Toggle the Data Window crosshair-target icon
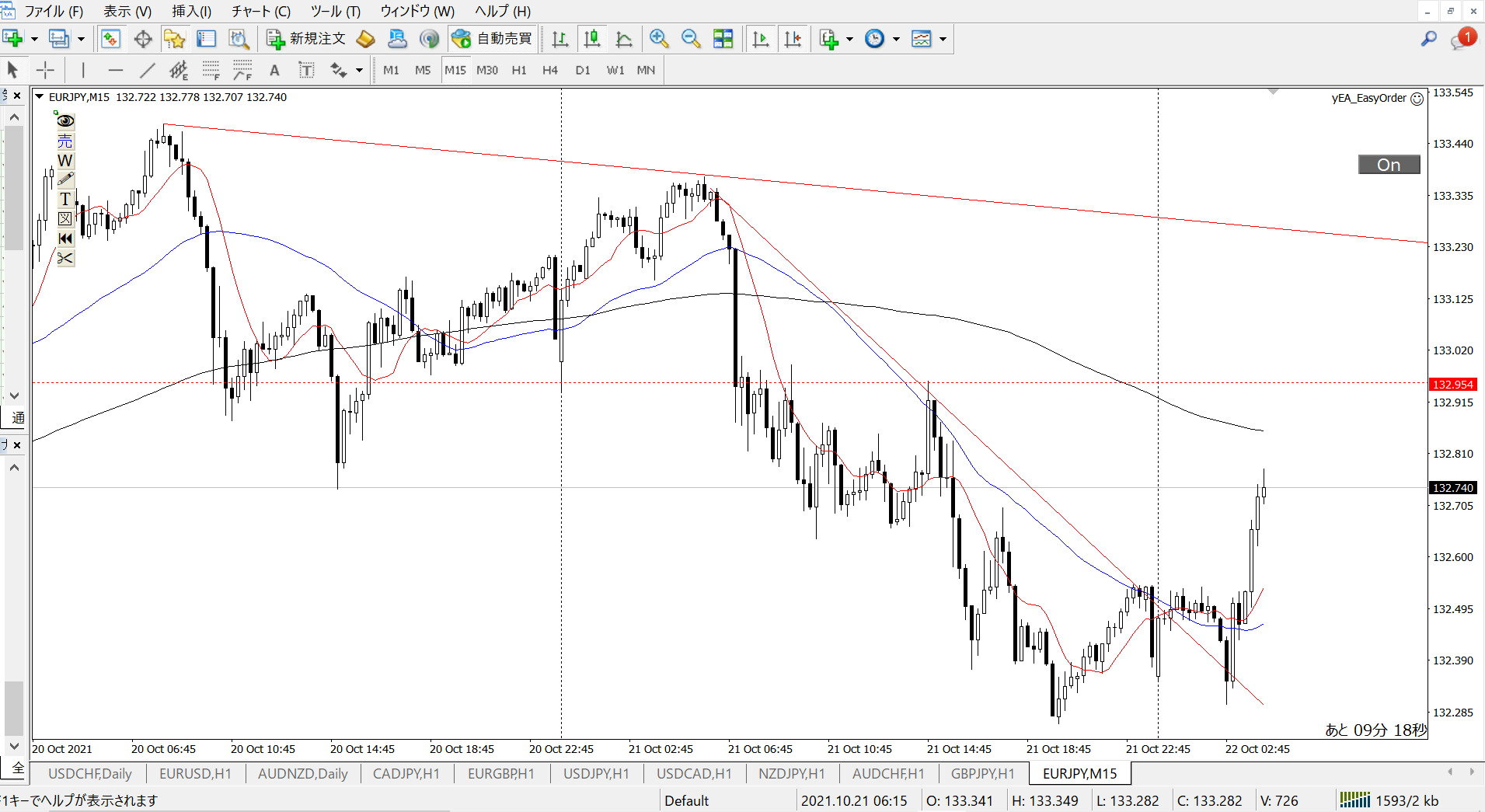Viewport: 1485px width, 812px height. 143,38
